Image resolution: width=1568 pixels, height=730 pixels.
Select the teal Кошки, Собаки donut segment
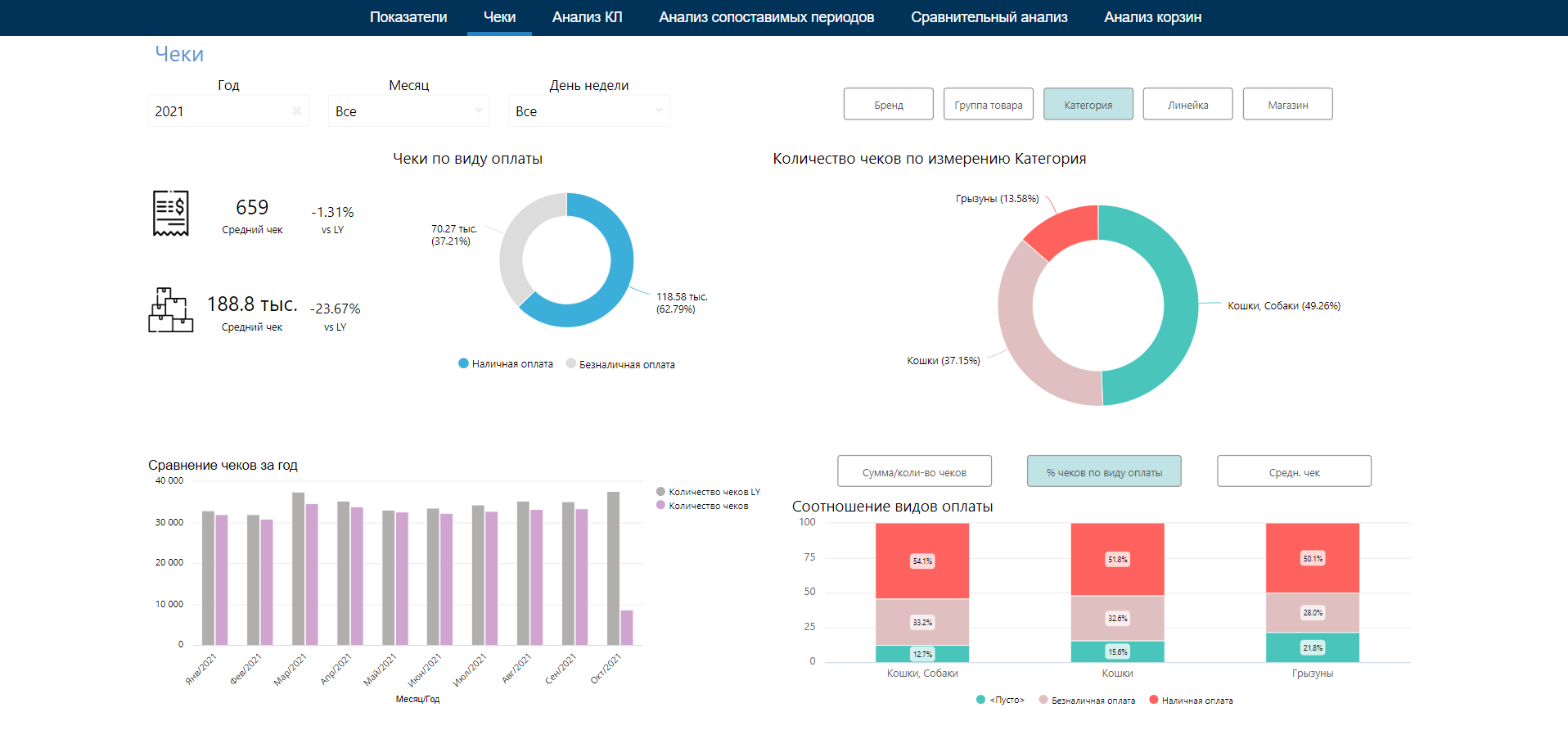click(x=1179, y=305)
